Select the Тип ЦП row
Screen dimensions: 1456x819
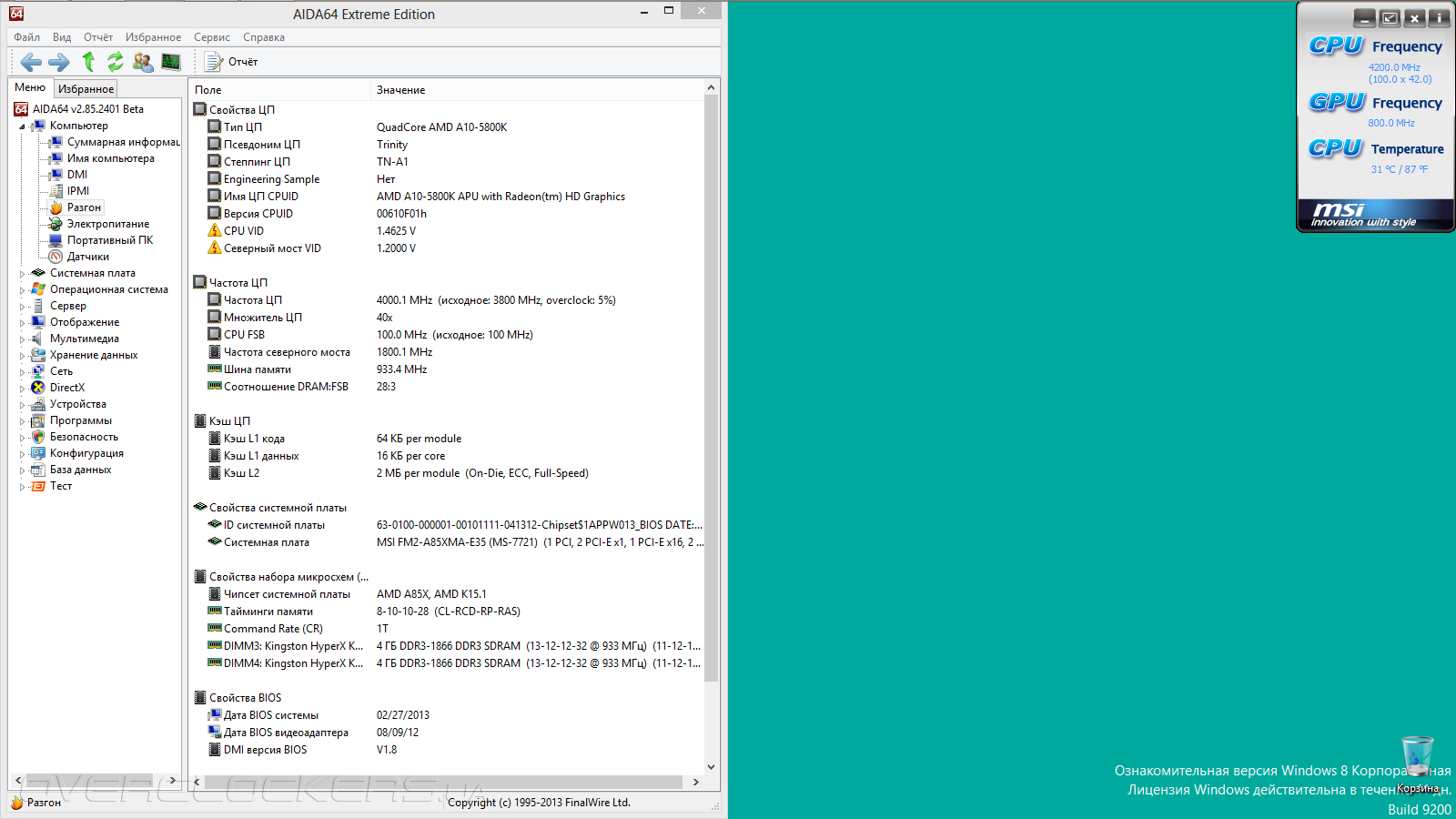[x=448, y=127]
